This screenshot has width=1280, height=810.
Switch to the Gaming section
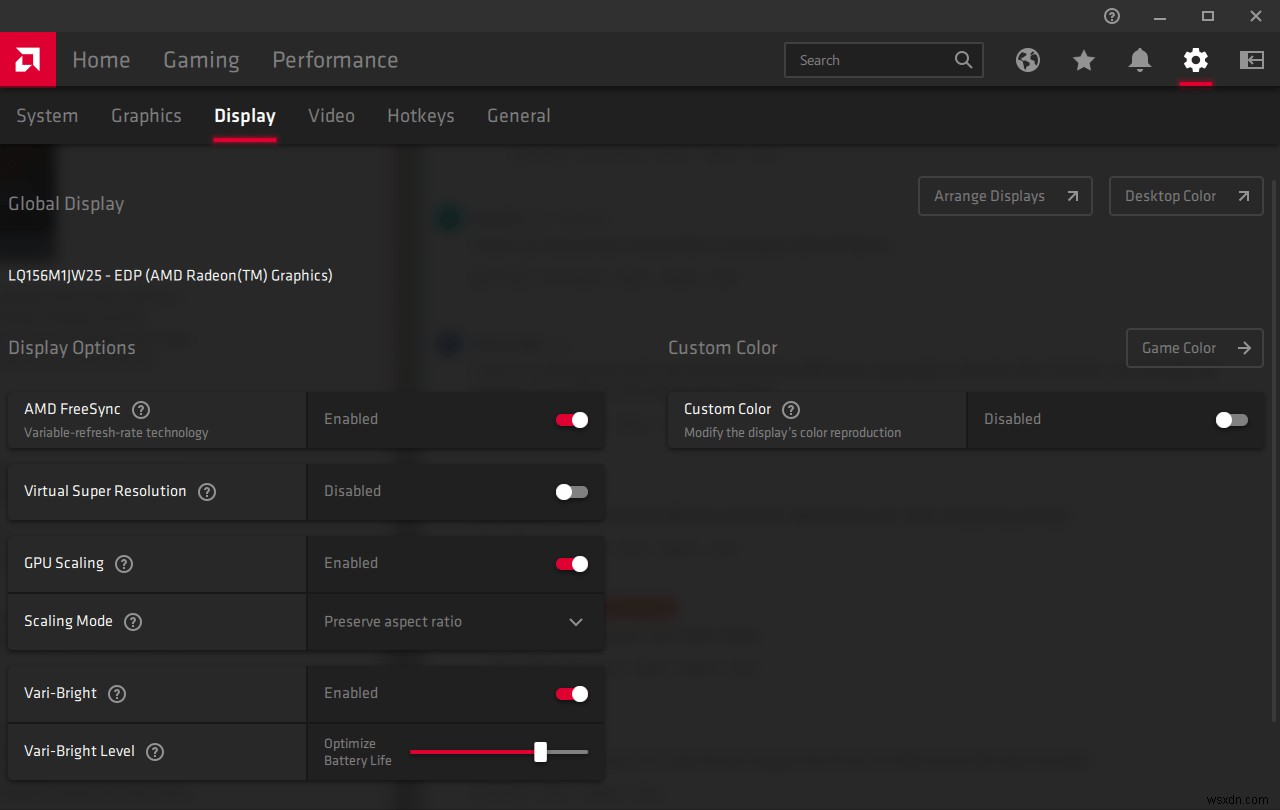[200, 60]
